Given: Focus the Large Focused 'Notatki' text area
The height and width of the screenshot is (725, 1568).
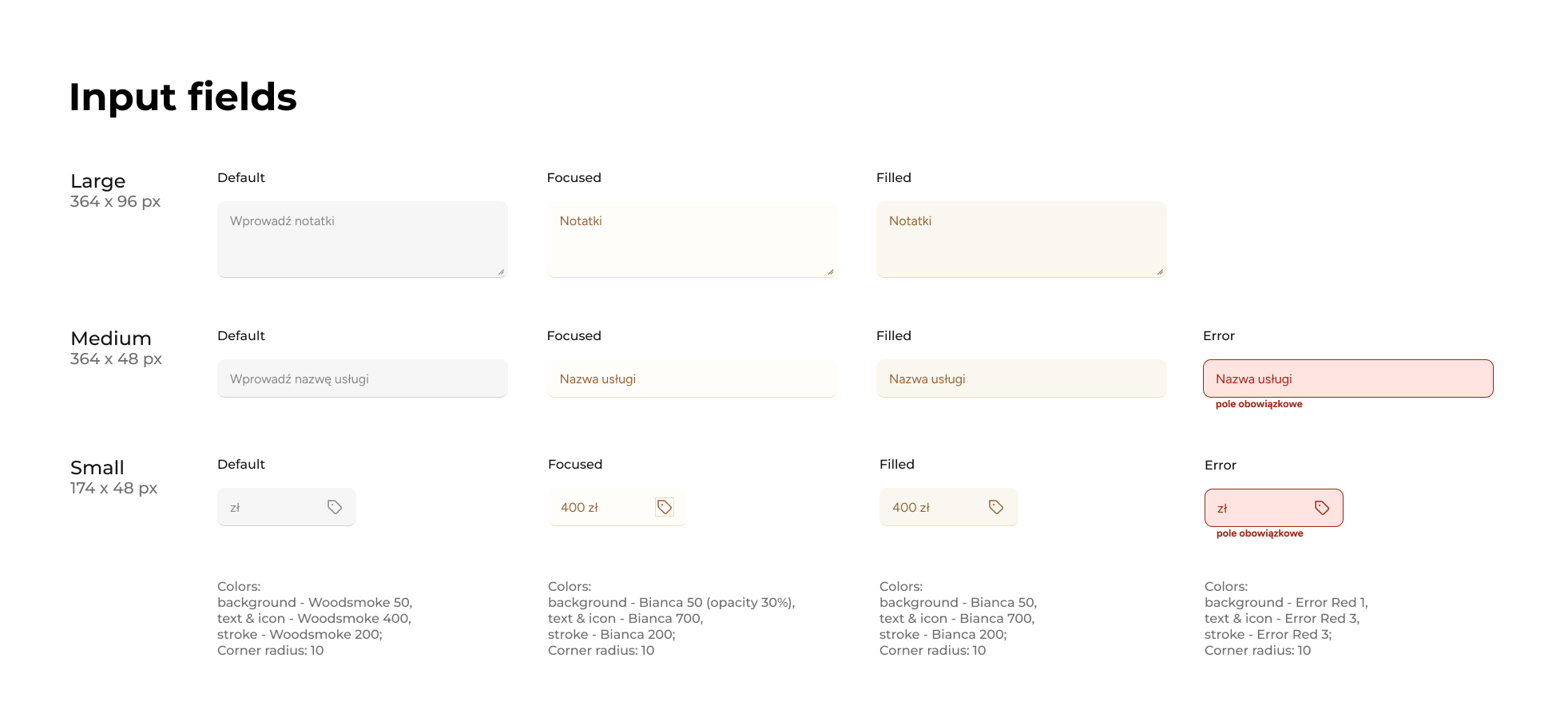Looking at the screenshot, I should (692, 240).
